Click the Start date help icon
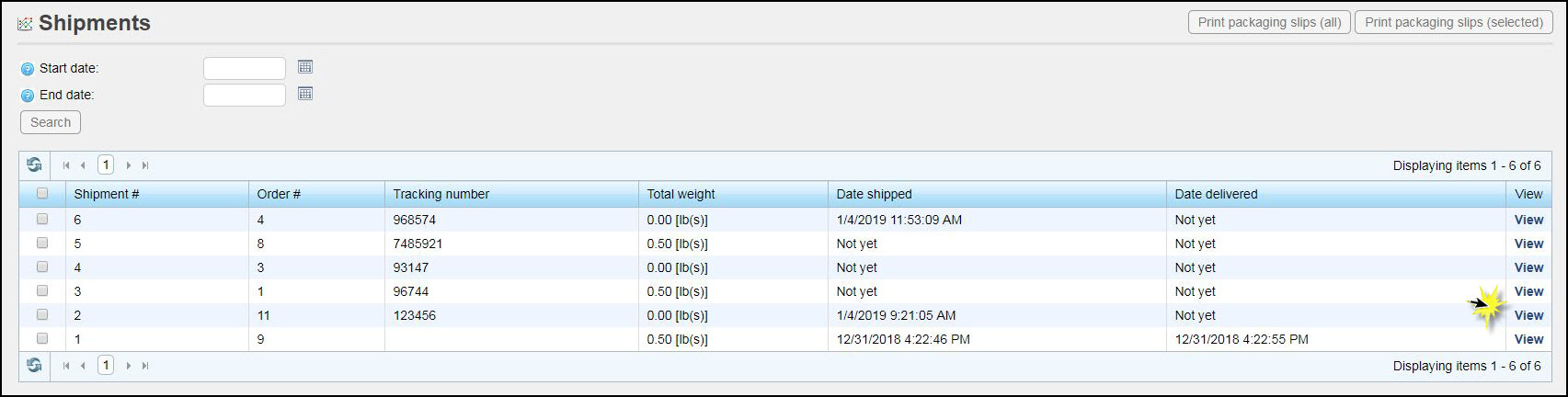The width and height of the screenshot is (1568, 397). click(28, 69)
